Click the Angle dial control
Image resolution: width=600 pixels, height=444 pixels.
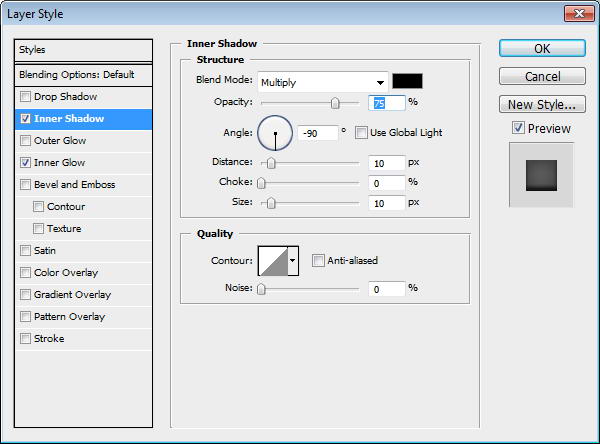[x=275, y=133]
